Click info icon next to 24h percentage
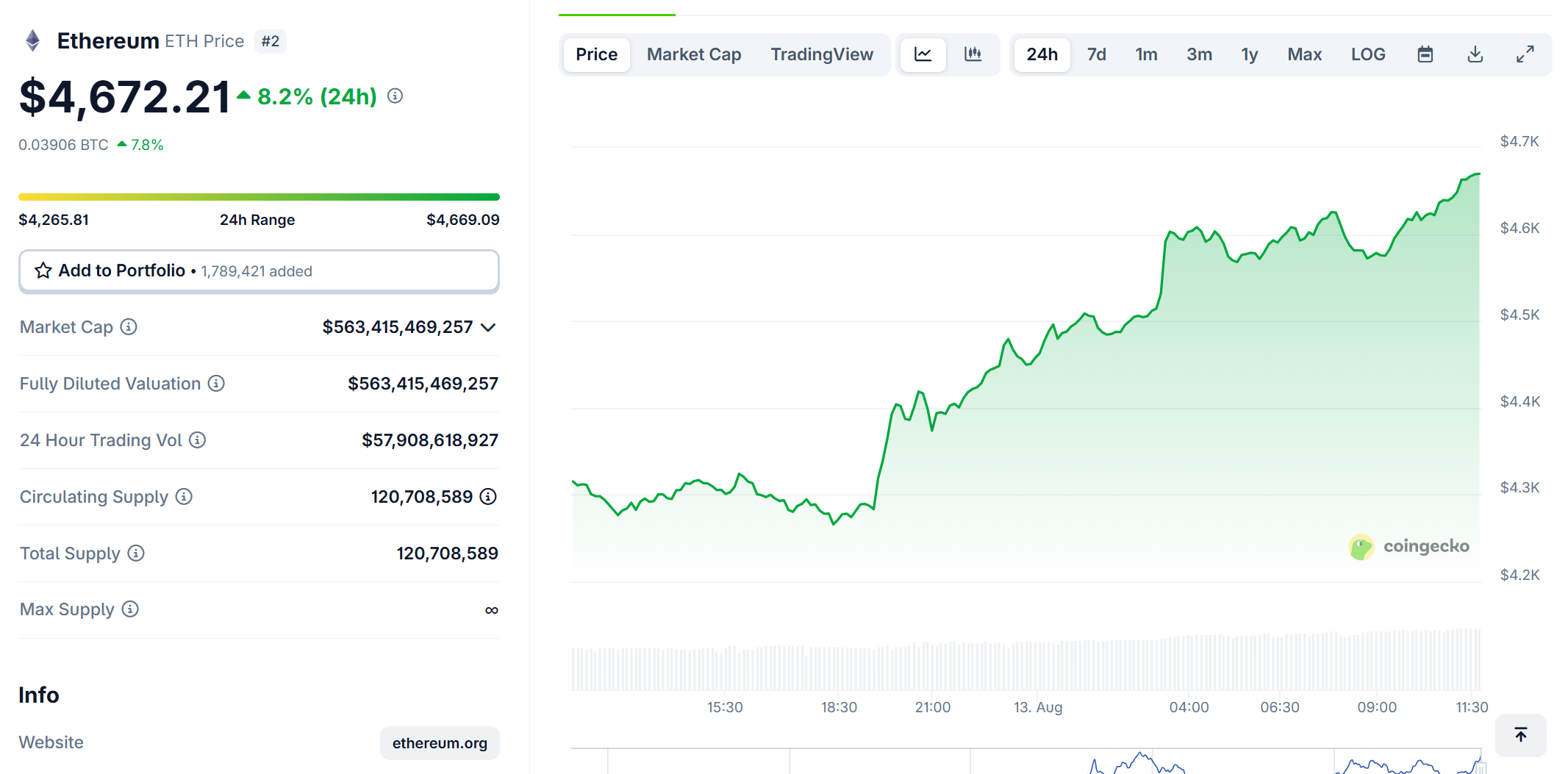Viewport: 1568px width, 774px height. click(x=395, y=96)
